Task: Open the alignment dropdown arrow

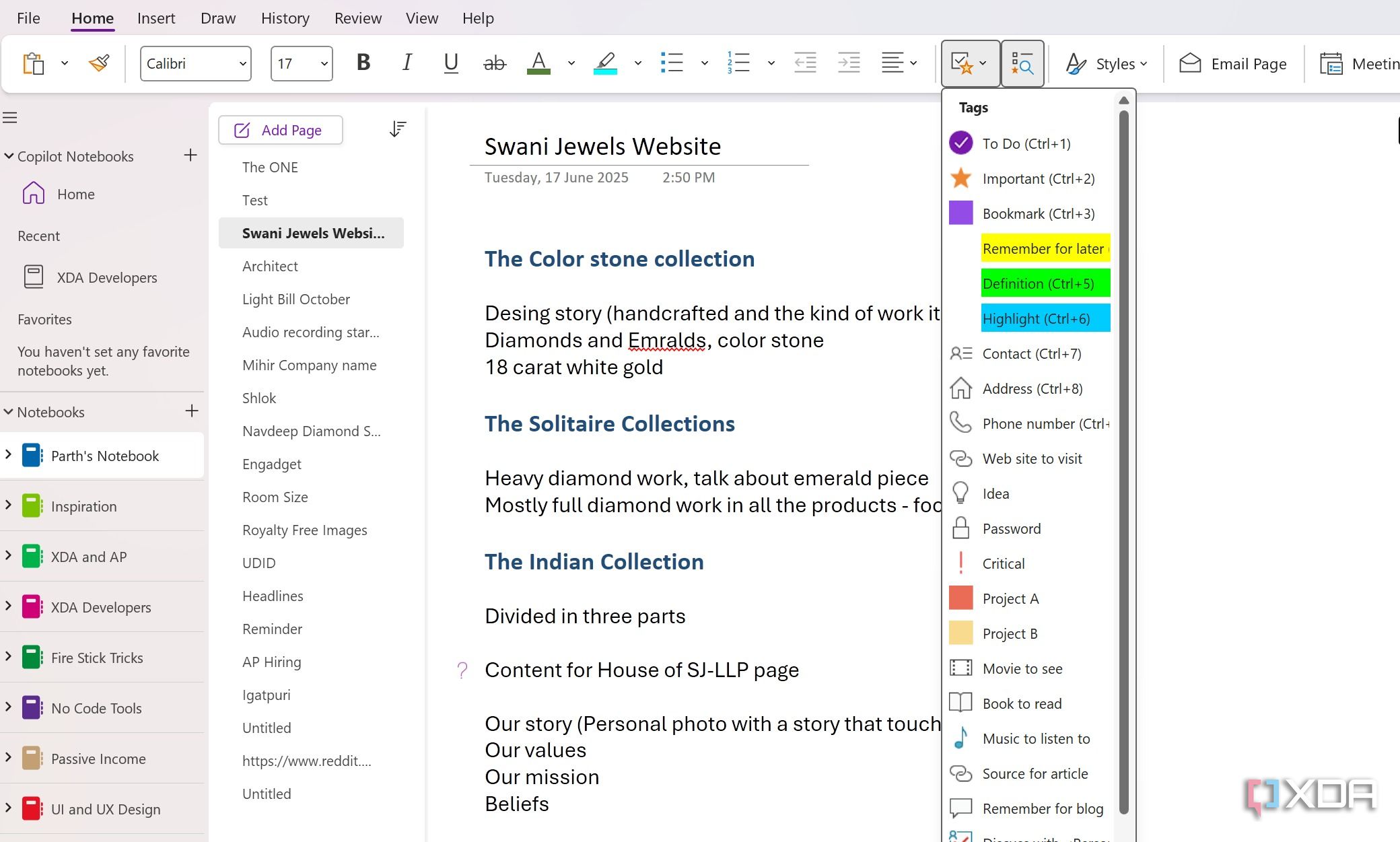Action: (913, 64)
